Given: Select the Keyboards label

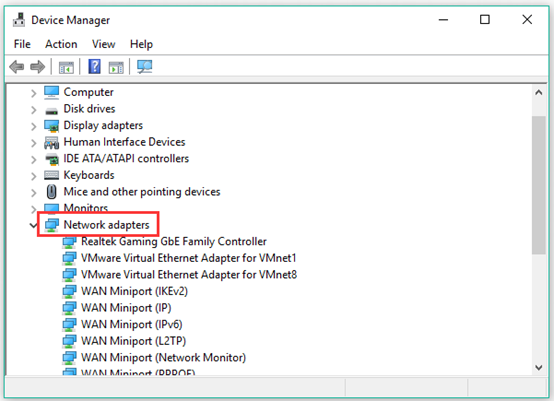Looking at the screenshot, I should pos(89,175).
